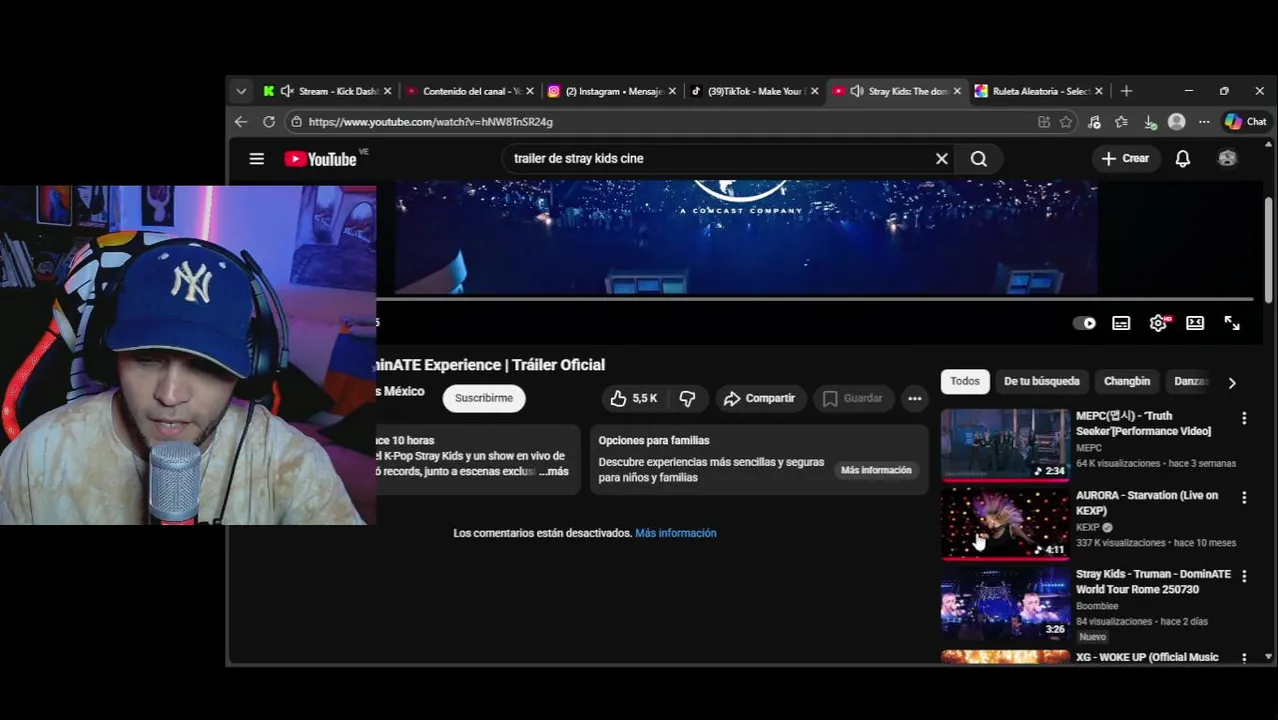The height and width of the screenshot is (720, 1278).
Task: Go to YouTube home via logo
Action: (320, 159)
